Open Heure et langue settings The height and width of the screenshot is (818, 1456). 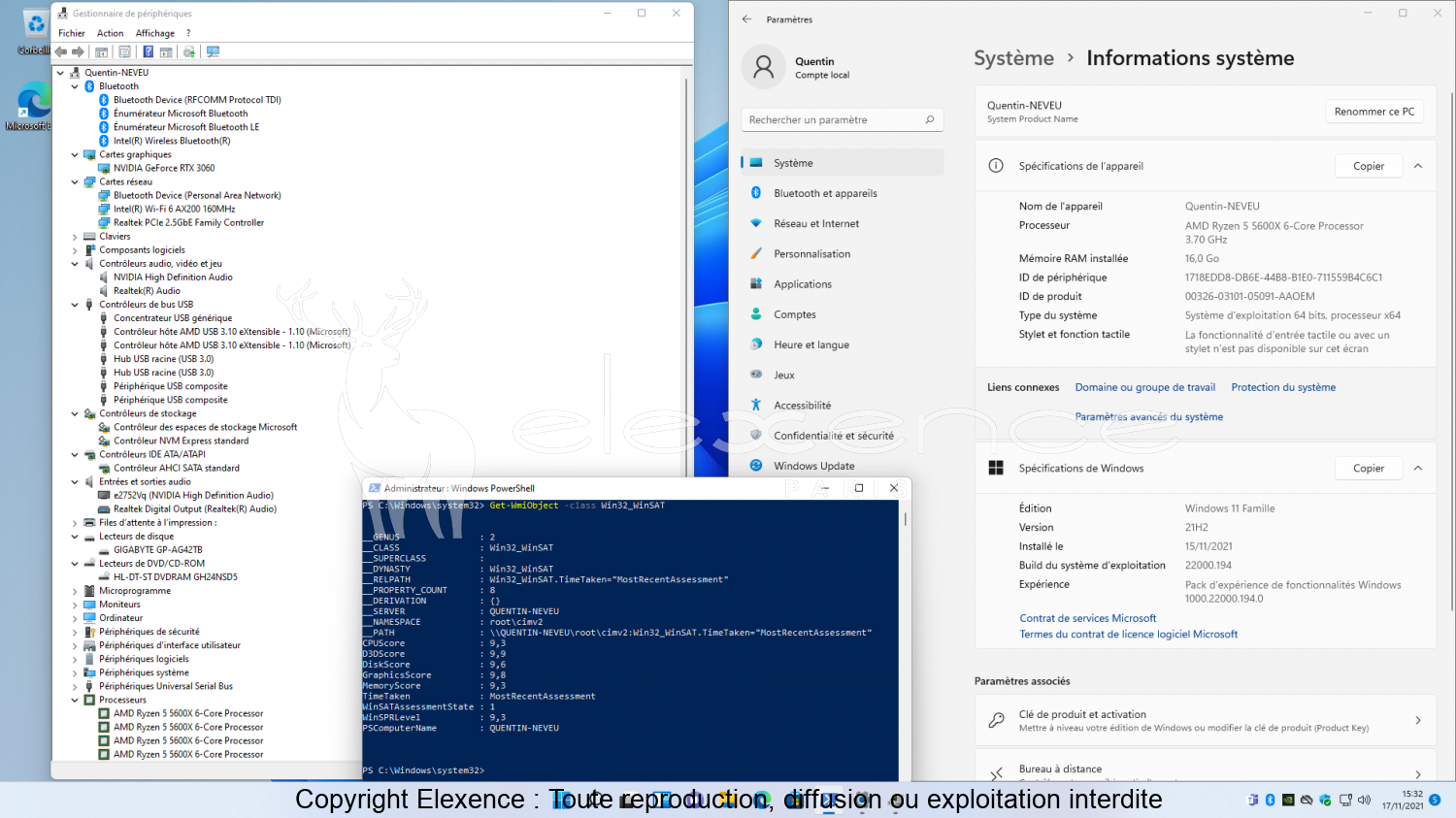842,344
